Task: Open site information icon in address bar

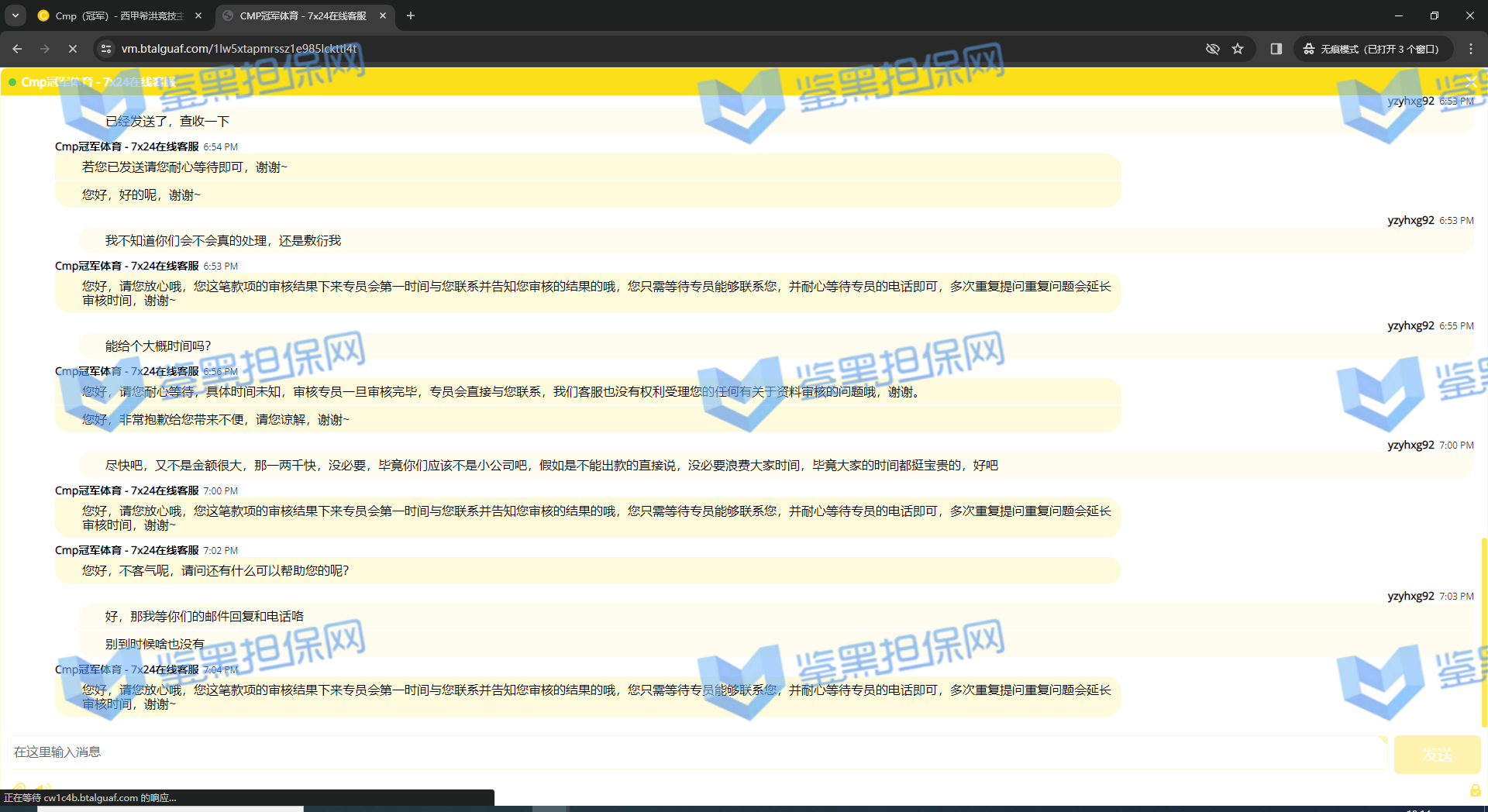Action: 106,49
